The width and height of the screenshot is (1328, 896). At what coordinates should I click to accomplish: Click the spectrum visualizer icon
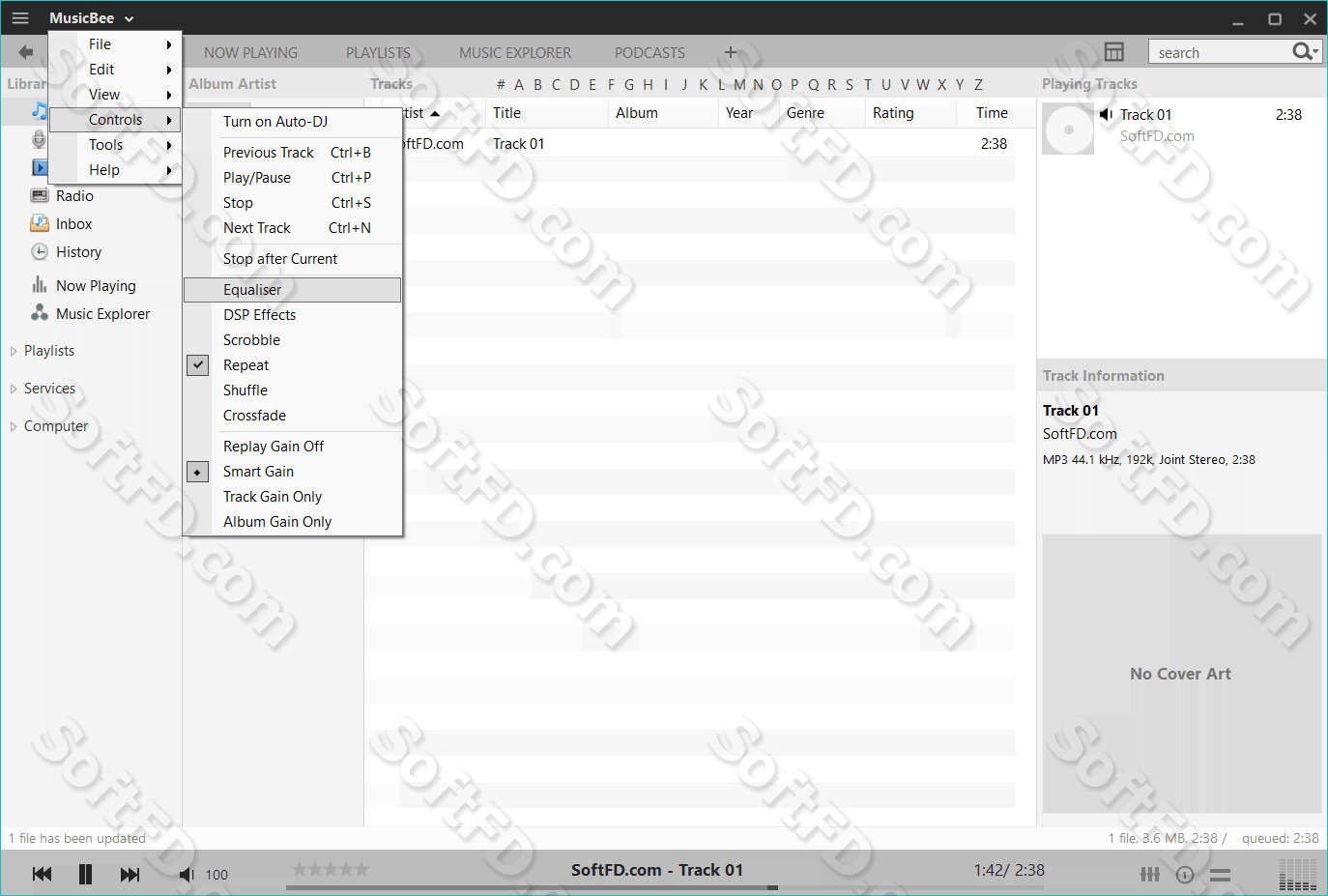pos(1298,875)
